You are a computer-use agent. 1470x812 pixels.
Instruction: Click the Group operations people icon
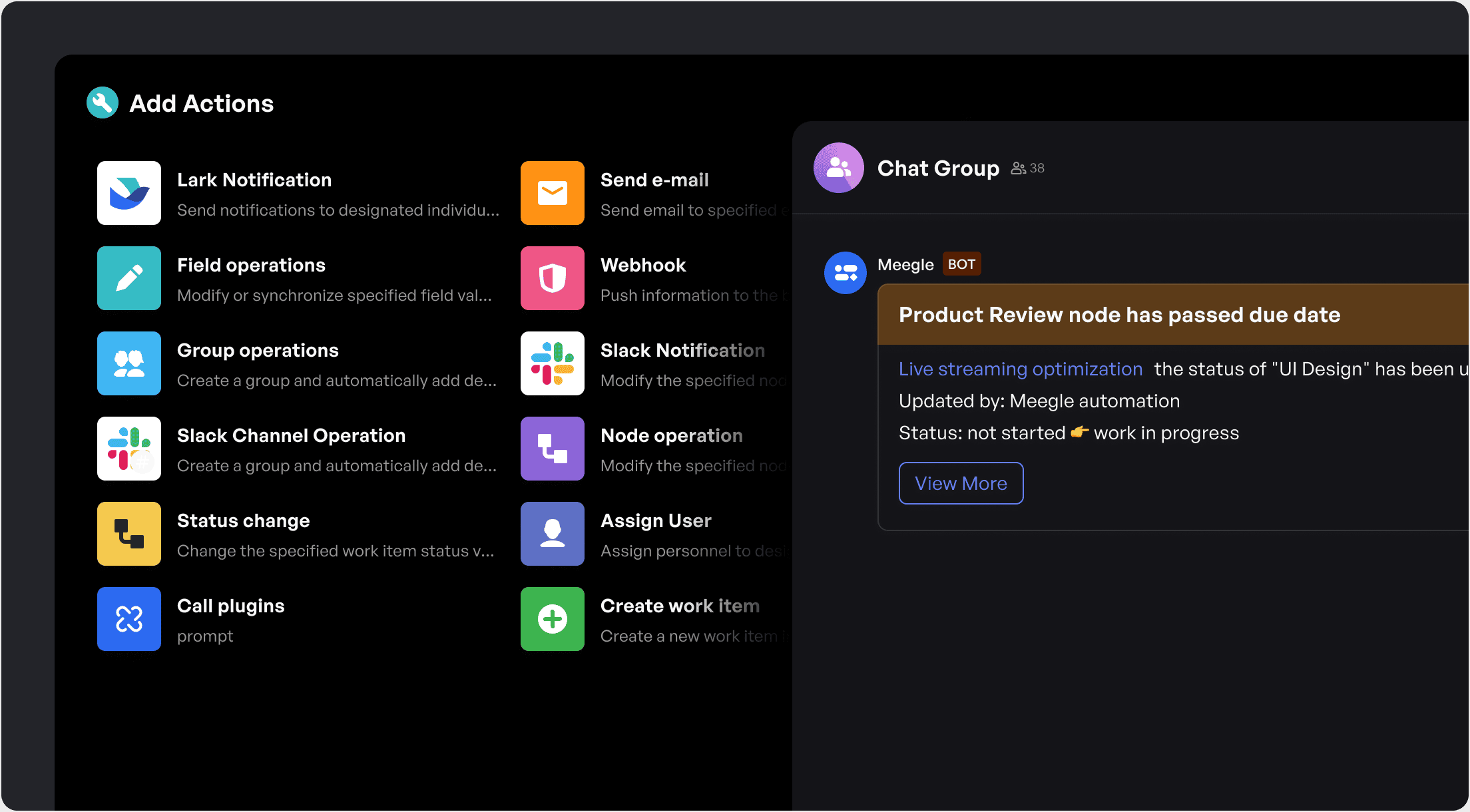[129, 363]
